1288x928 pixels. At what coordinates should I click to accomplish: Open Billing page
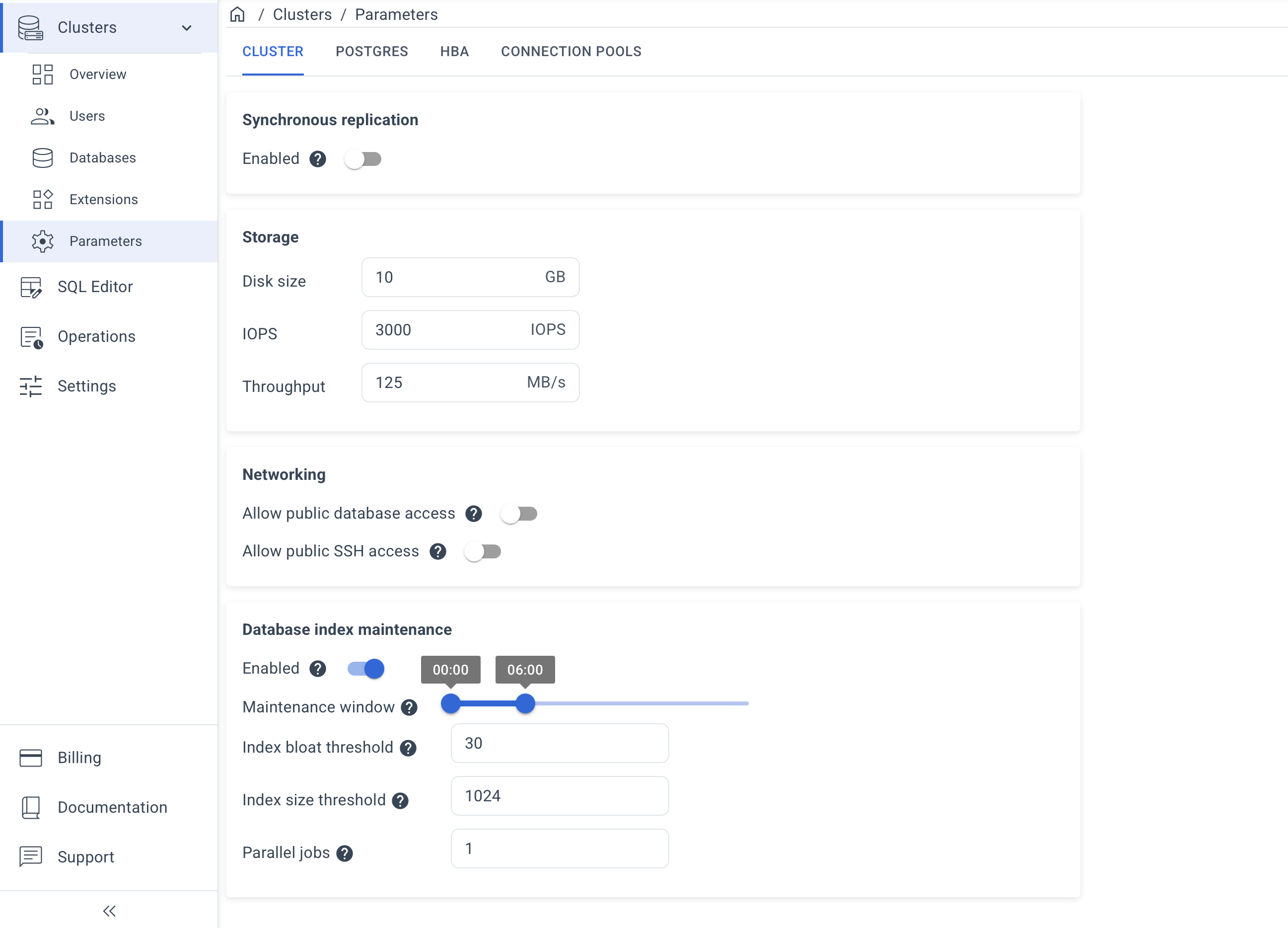pyautogui.click(x=109, y=758)
